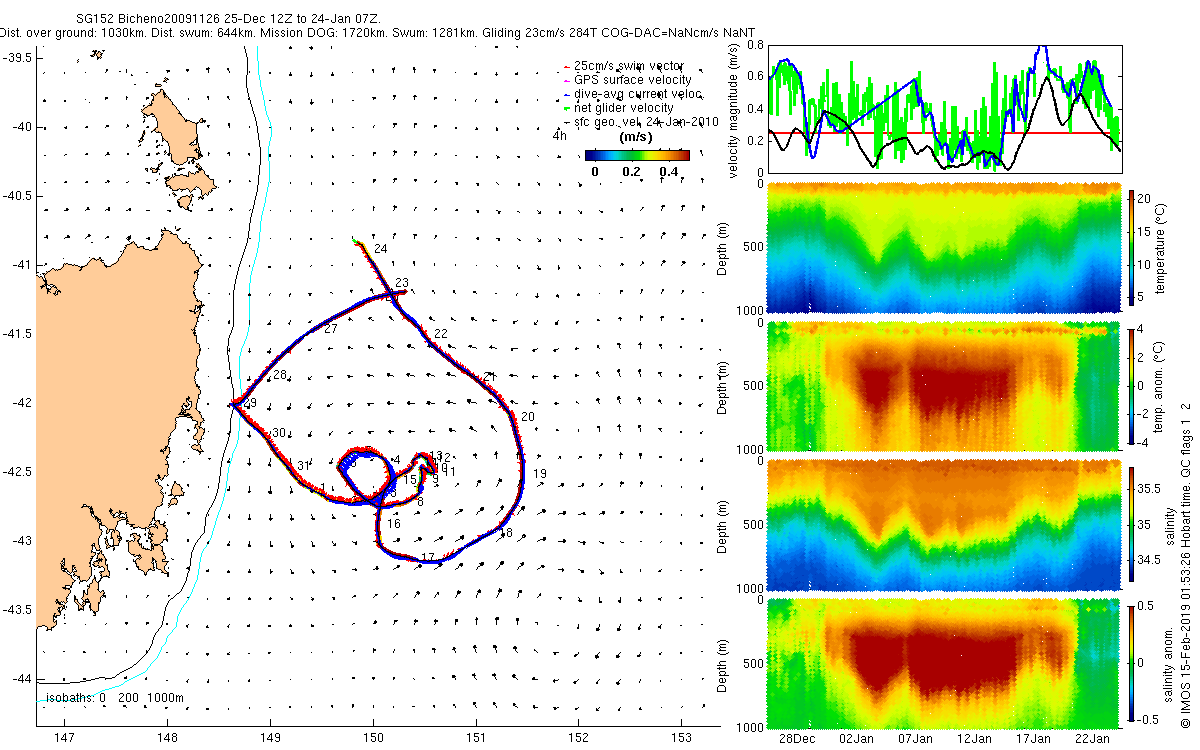
Task: Click day 29 marker near the coast
Action: click(250, 402)
